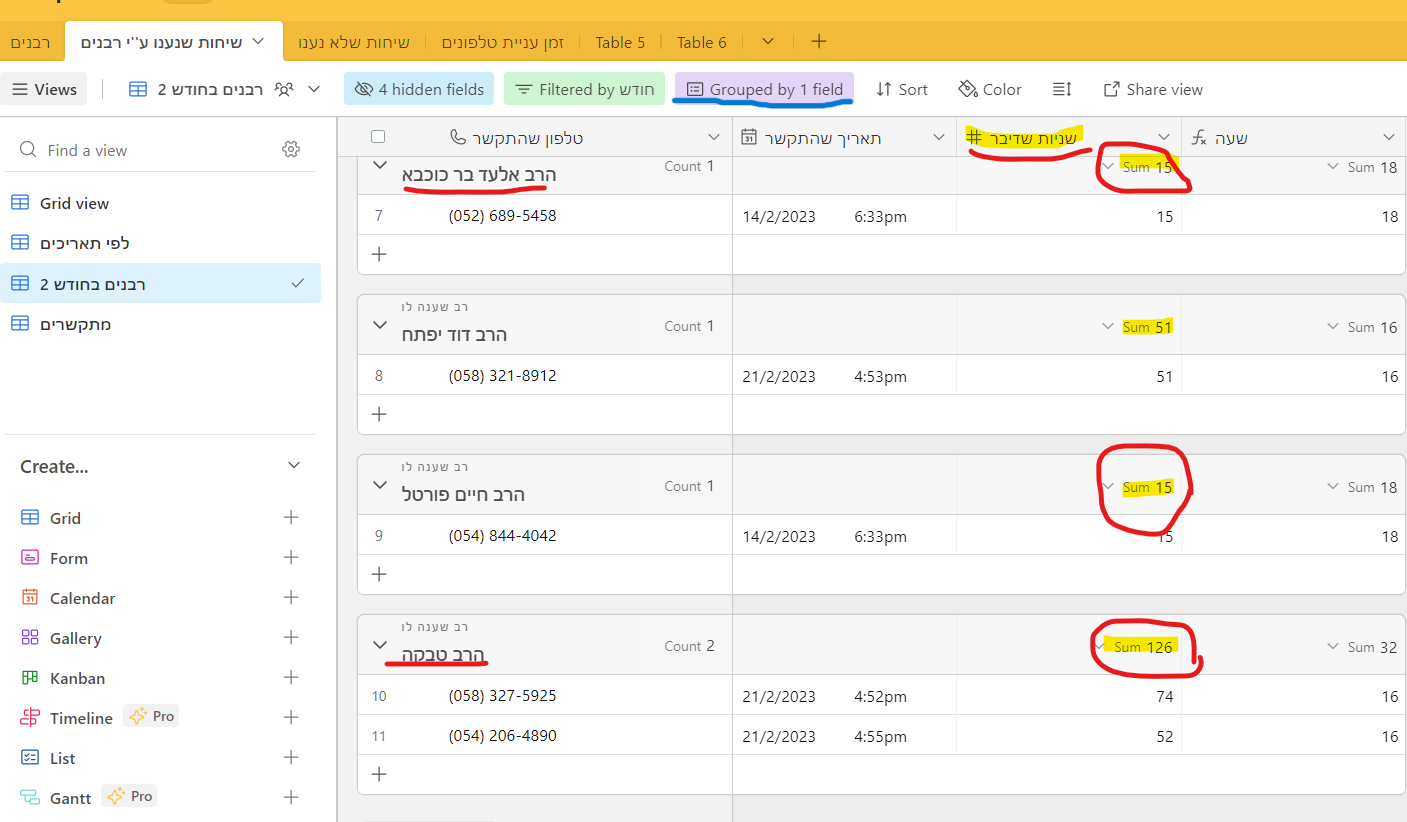1407x822 pixels.
Task: Open dropdown for תאריך שהתקשר column
Action: point(939,137)
